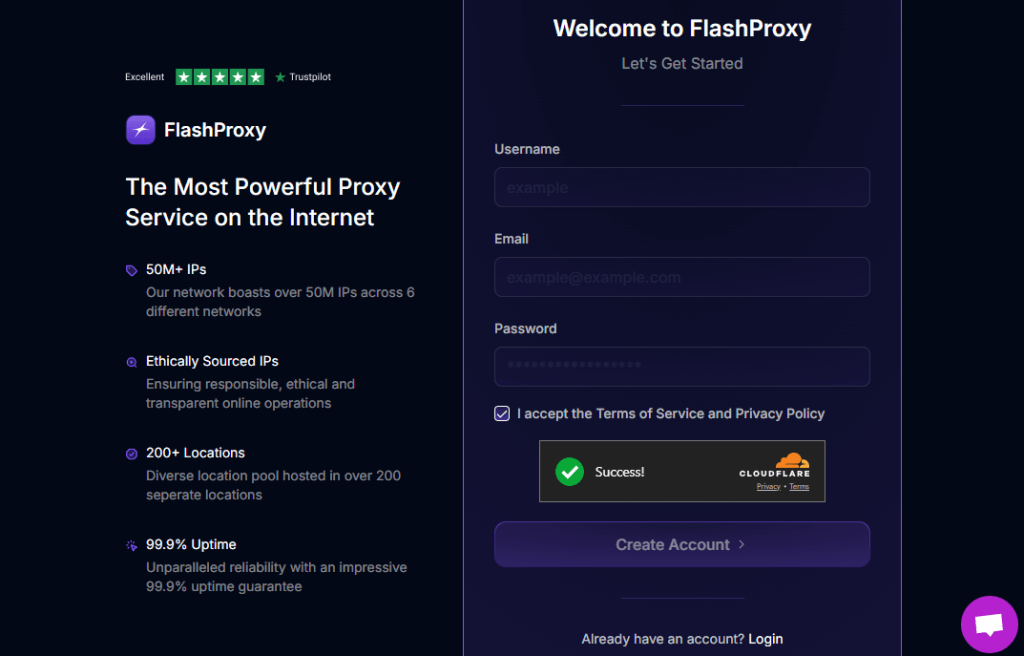
Task: Open the Cloudflare Privacy link
Action: point(768,487)
